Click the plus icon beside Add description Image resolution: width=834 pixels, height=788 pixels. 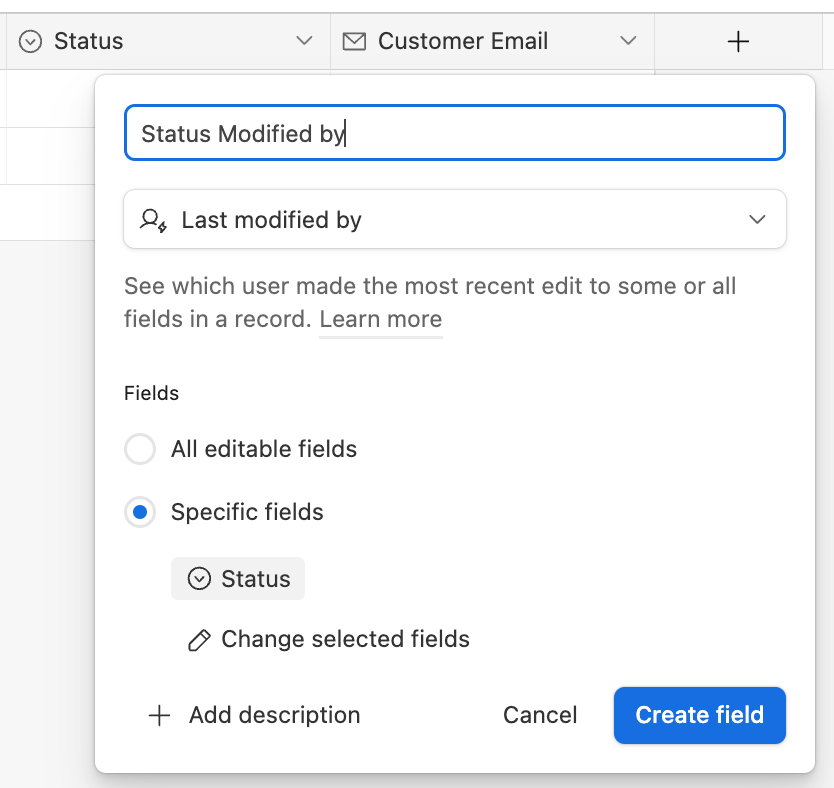[159, 715]
